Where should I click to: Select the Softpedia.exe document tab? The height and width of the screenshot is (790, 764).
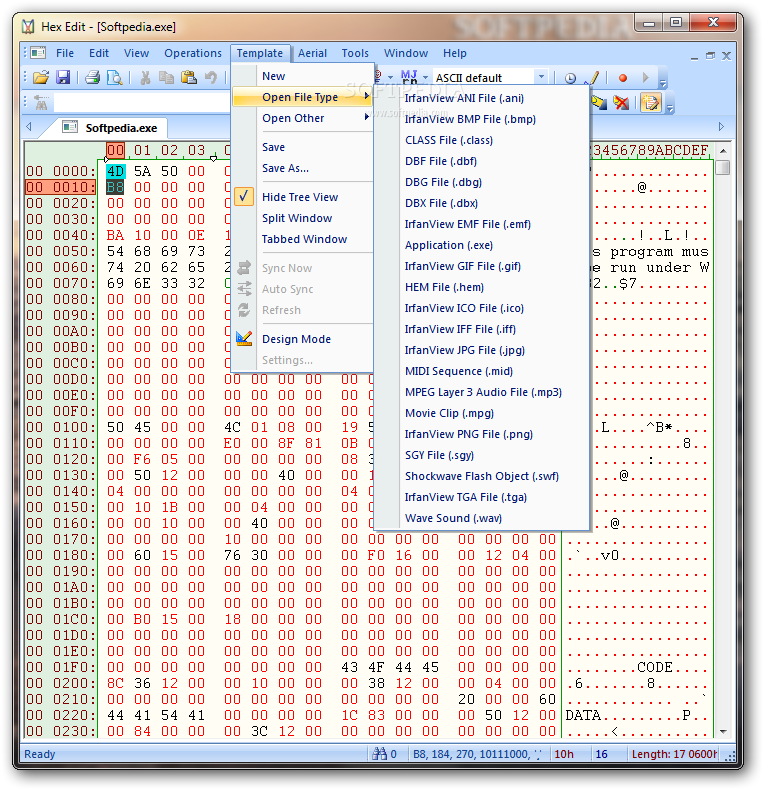coord(110,127)
